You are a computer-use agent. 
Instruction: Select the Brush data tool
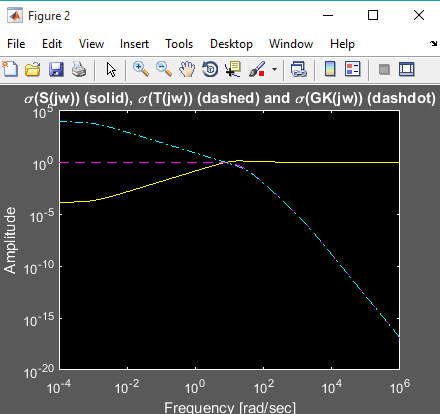tap(257, 69)
